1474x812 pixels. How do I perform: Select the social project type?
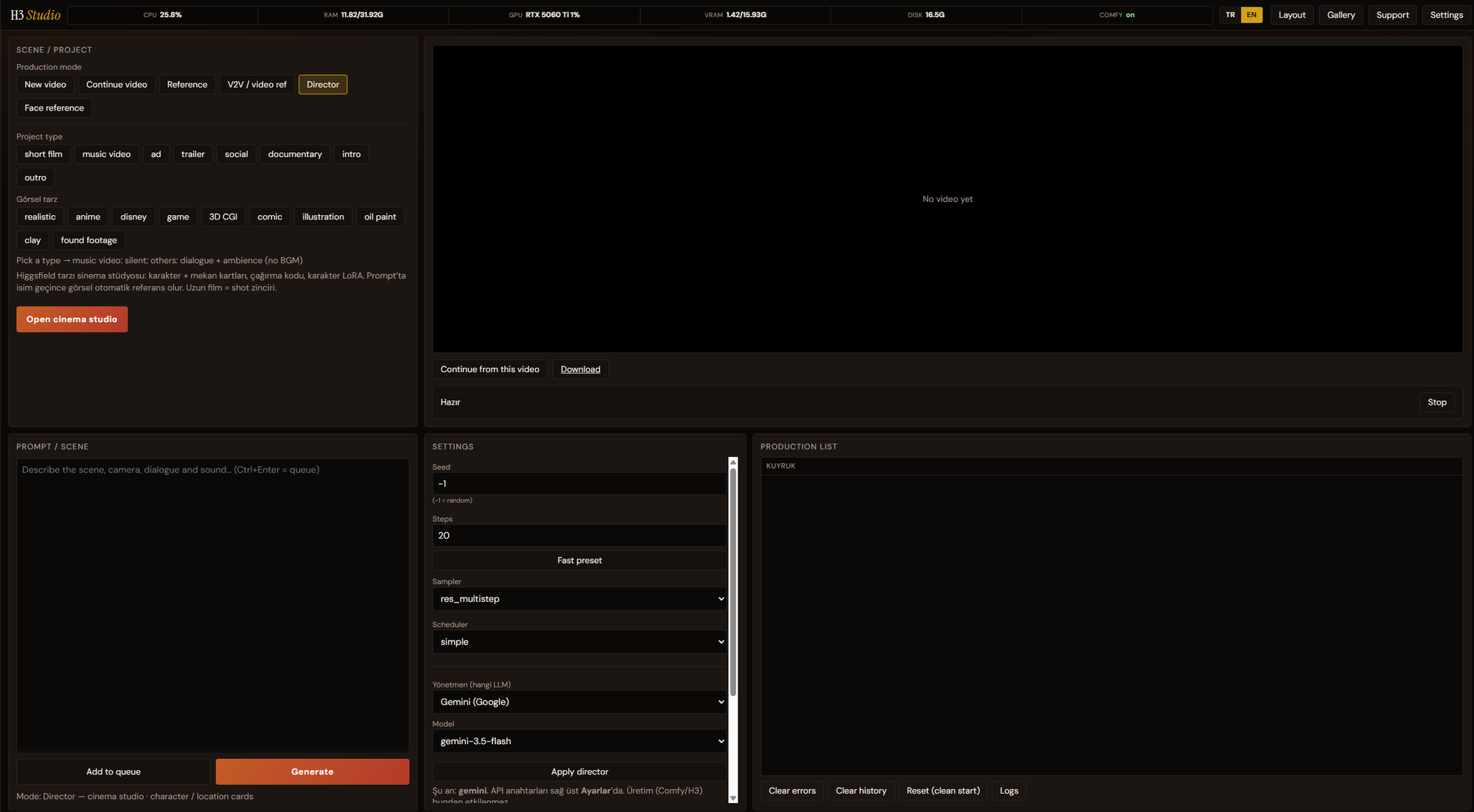(237, 155)
